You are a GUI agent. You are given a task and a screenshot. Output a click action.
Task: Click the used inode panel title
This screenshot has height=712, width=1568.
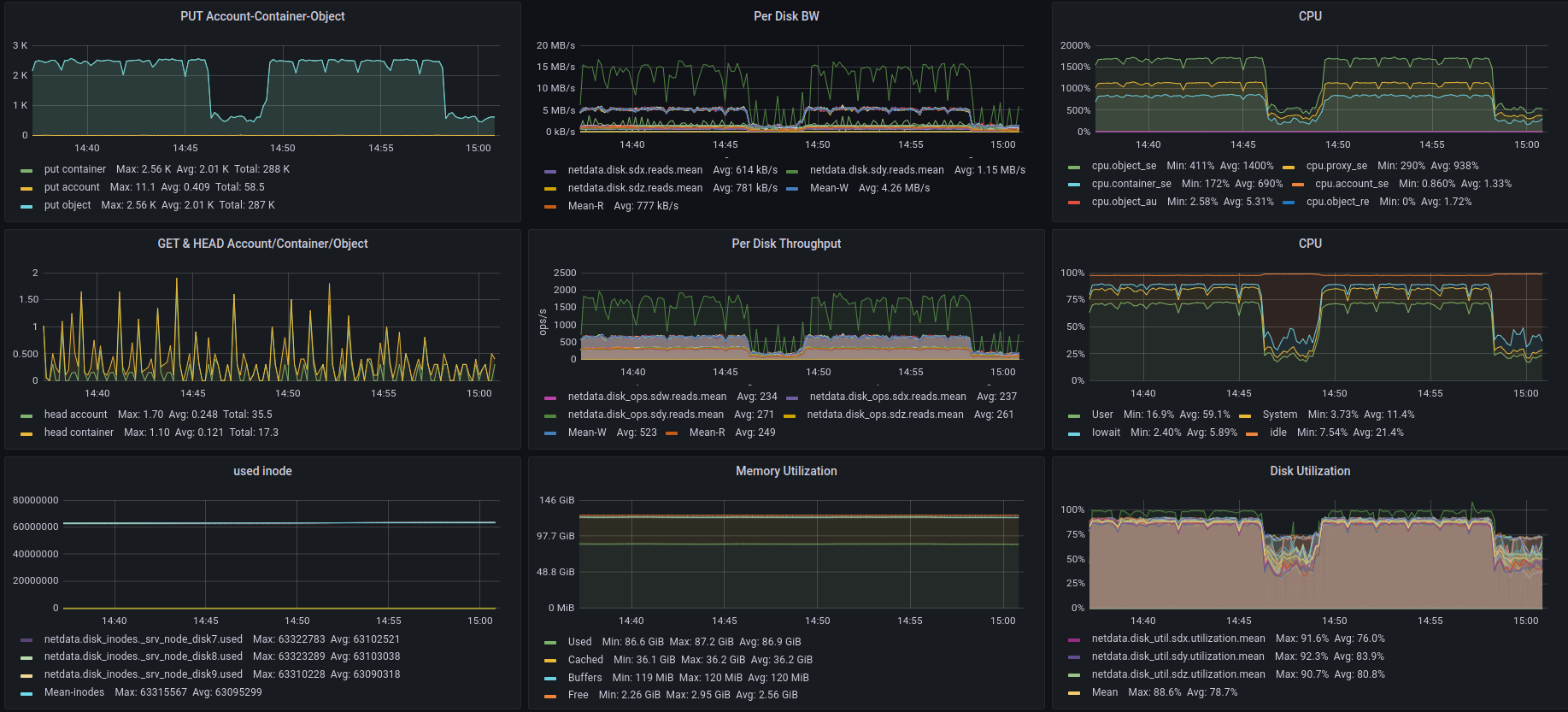point(262,471)
